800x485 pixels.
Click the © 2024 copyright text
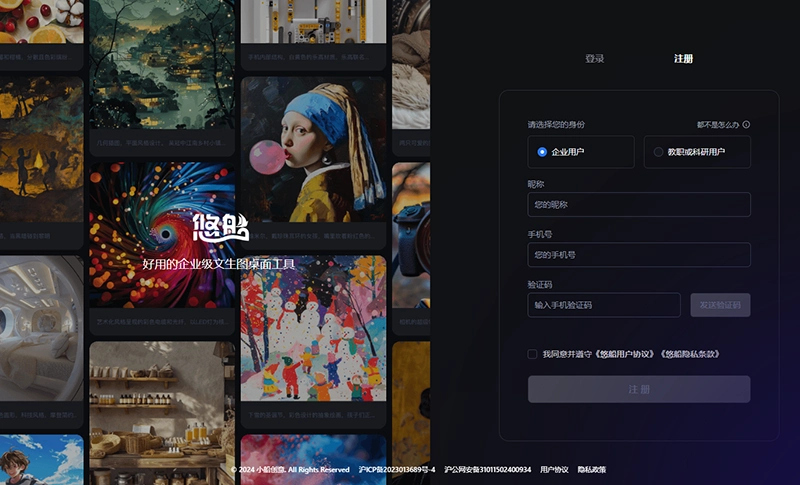[x=290, y=469]
